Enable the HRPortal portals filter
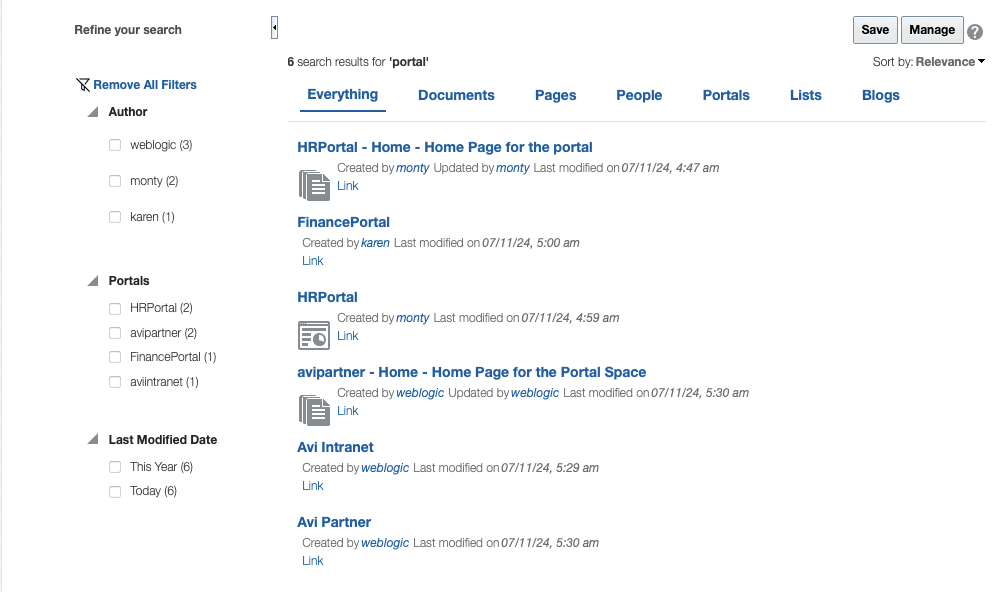 [x=115, y=308]
